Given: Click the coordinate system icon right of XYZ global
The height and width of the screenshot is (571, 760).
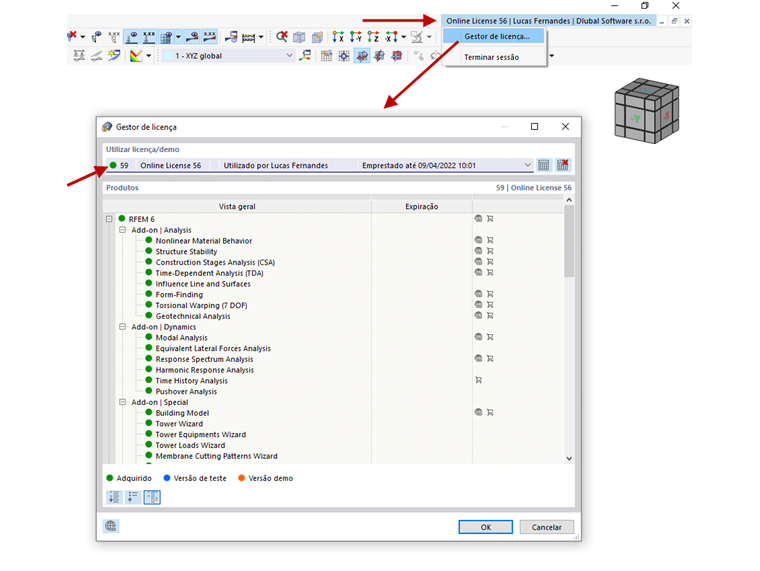Looking at the screenshot, I should click(305, 56).
